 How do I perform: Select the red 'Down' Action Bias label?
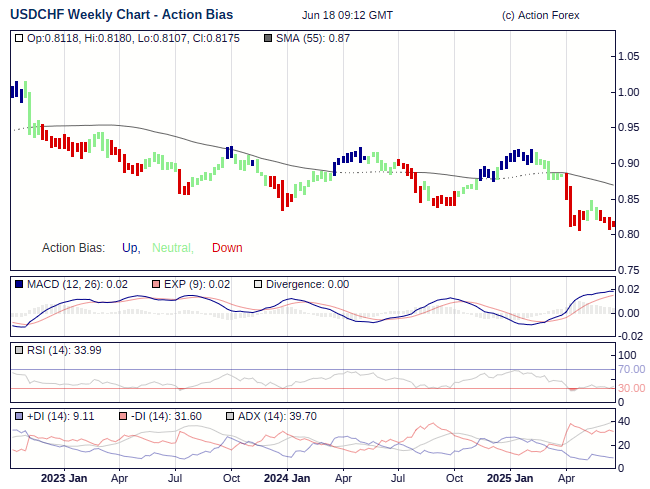tap(227, 248)
